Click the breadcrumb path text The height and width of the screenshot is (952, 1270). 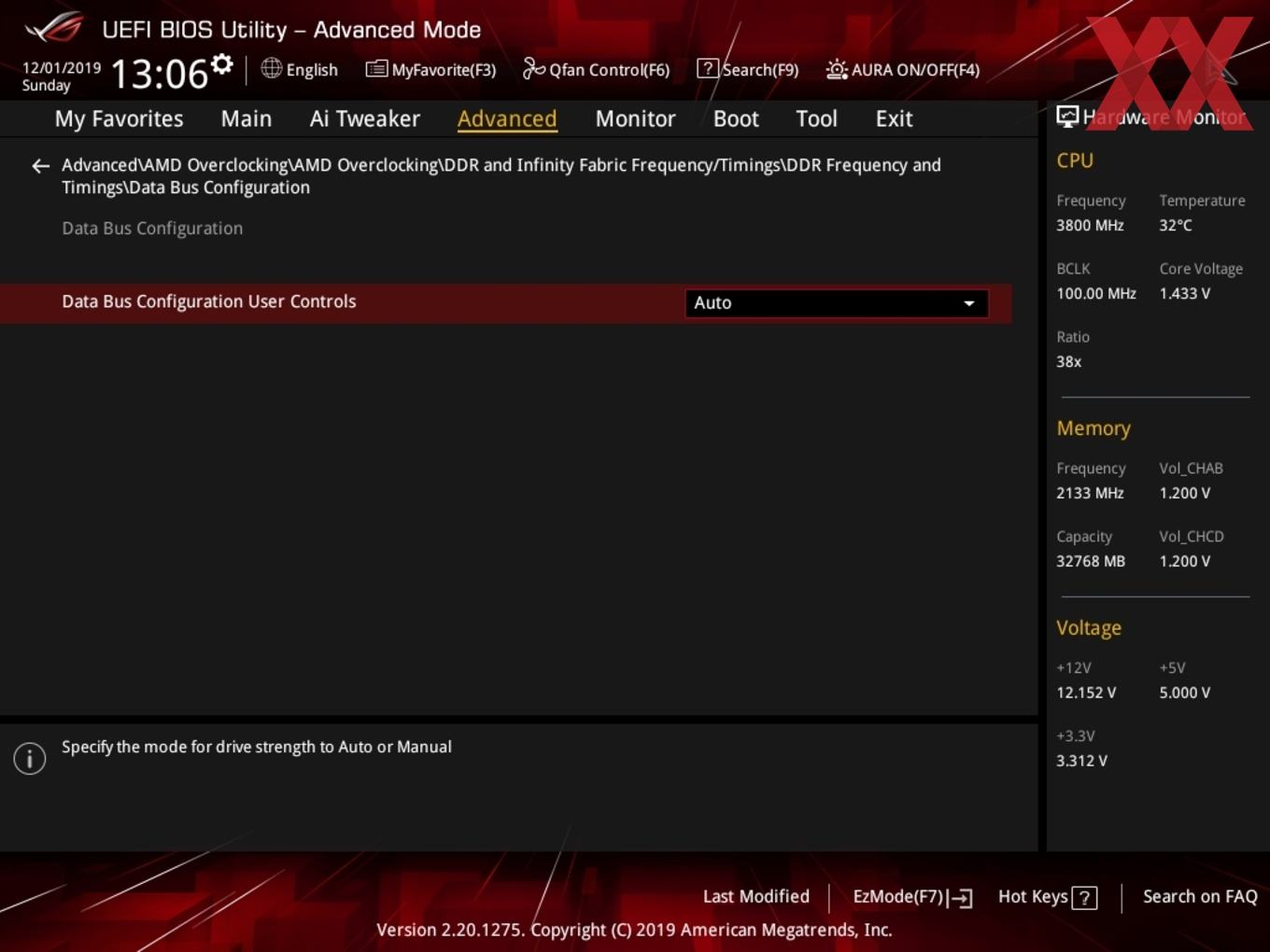pos(501,176)
